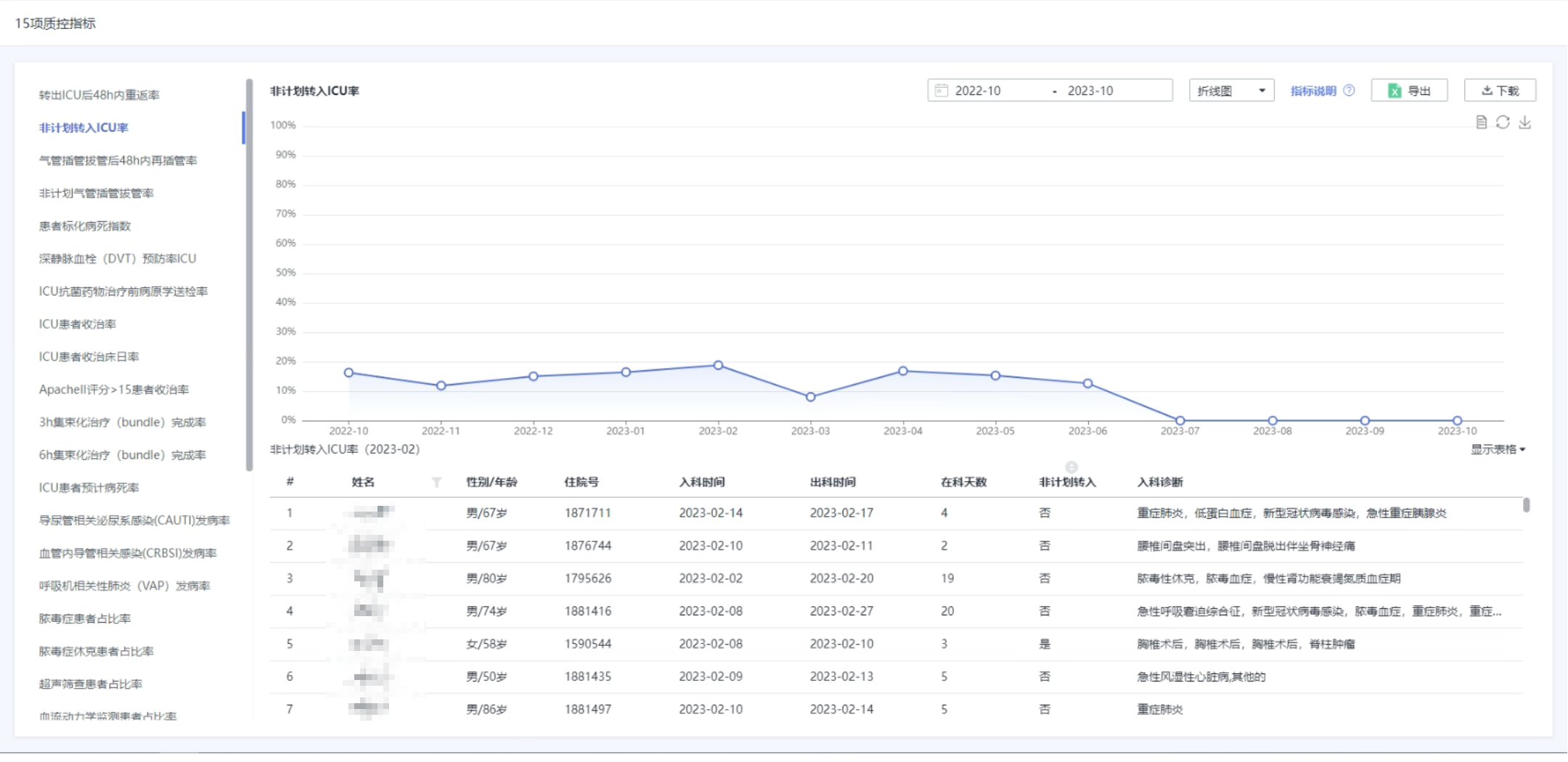Click the small circle icon above 非计划转入 header
The height and width of the screenshot is (762, 1568).
pos(1071,467)
